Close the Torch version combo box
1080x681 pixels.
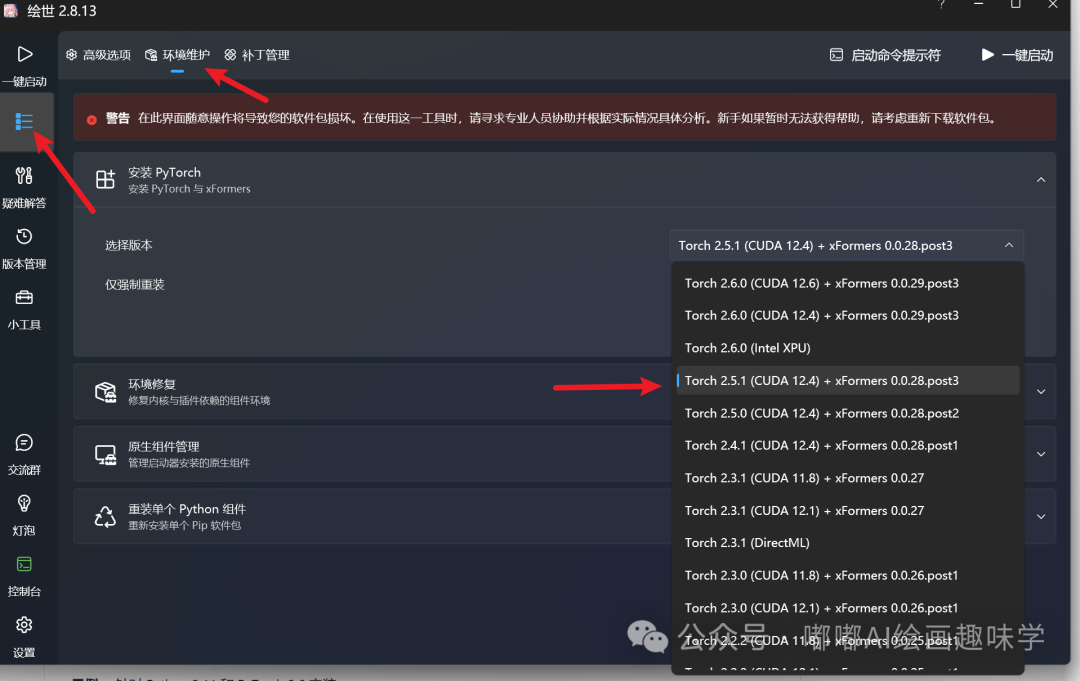coord(847,245)
